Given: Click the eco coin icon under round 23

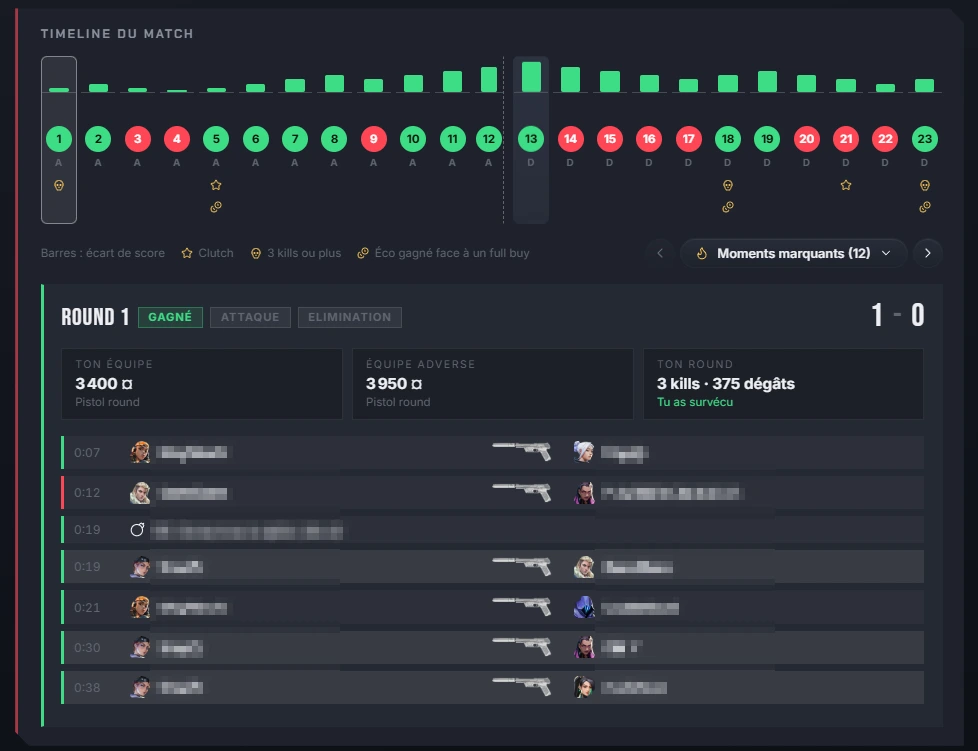Looking at the screenshot, I should (924, 206).
